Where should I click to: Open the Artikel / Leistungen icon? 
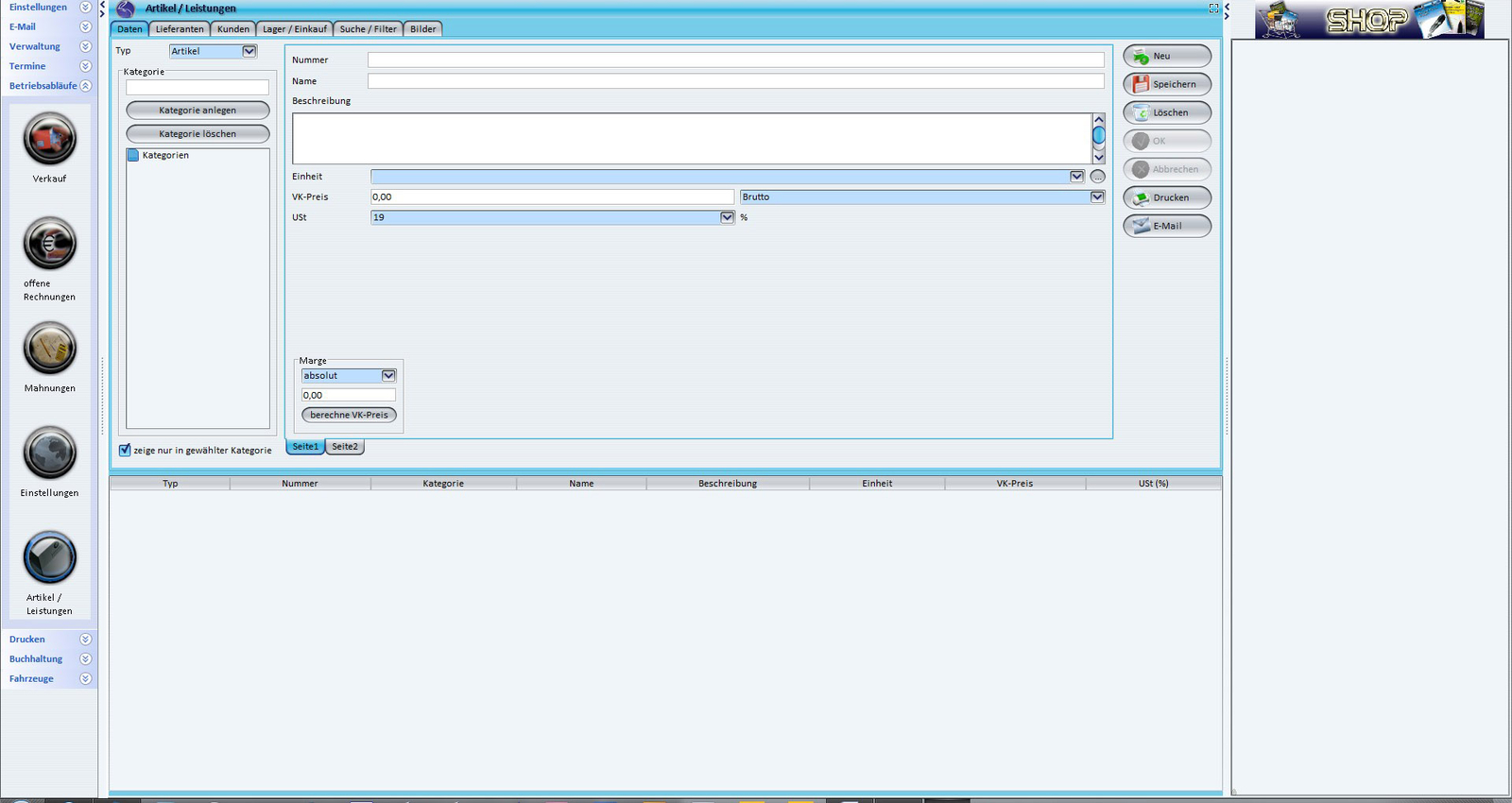pos(49,557)
